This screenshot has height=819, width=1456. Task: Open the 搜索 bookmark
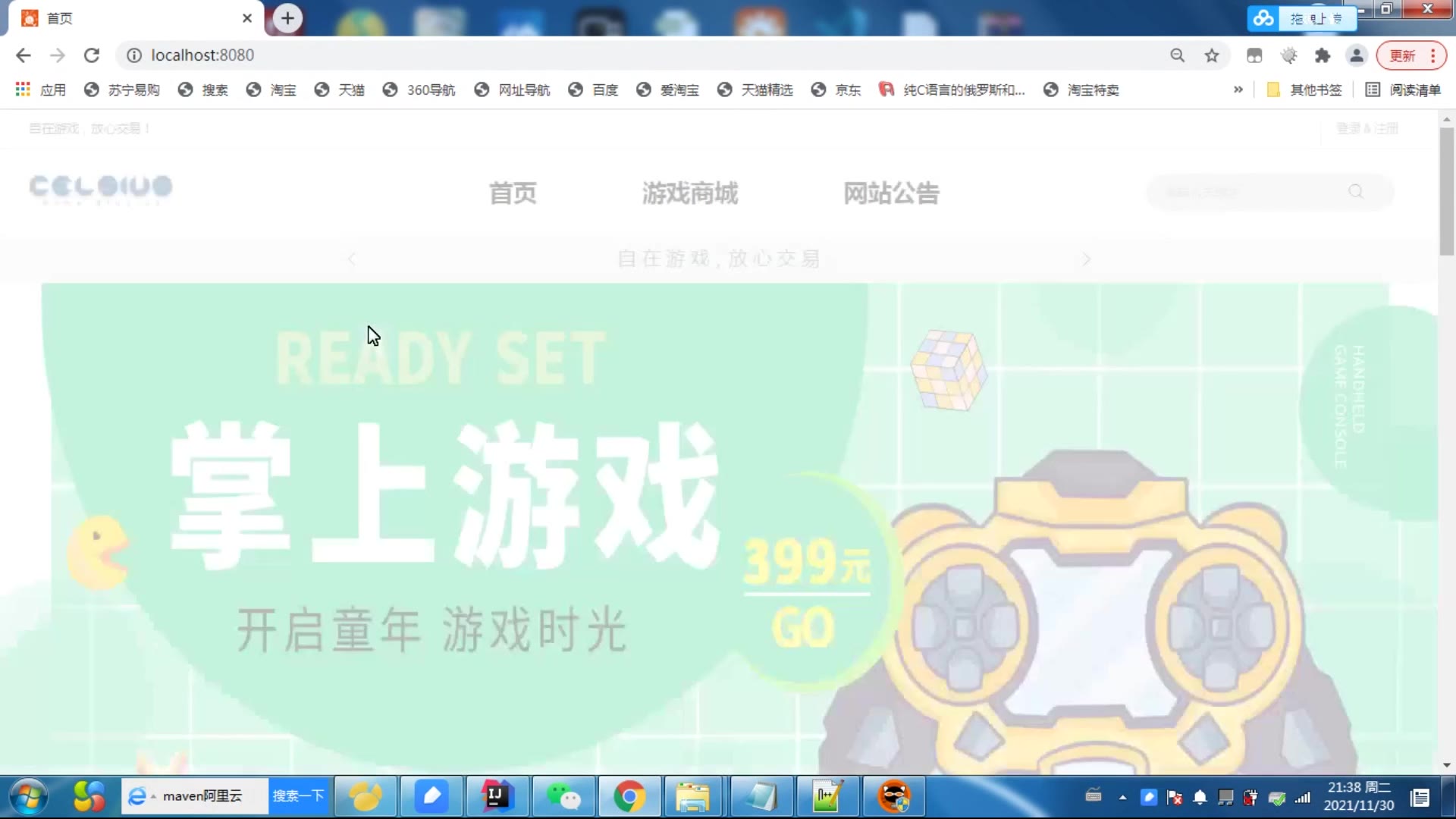coord(203,89)
